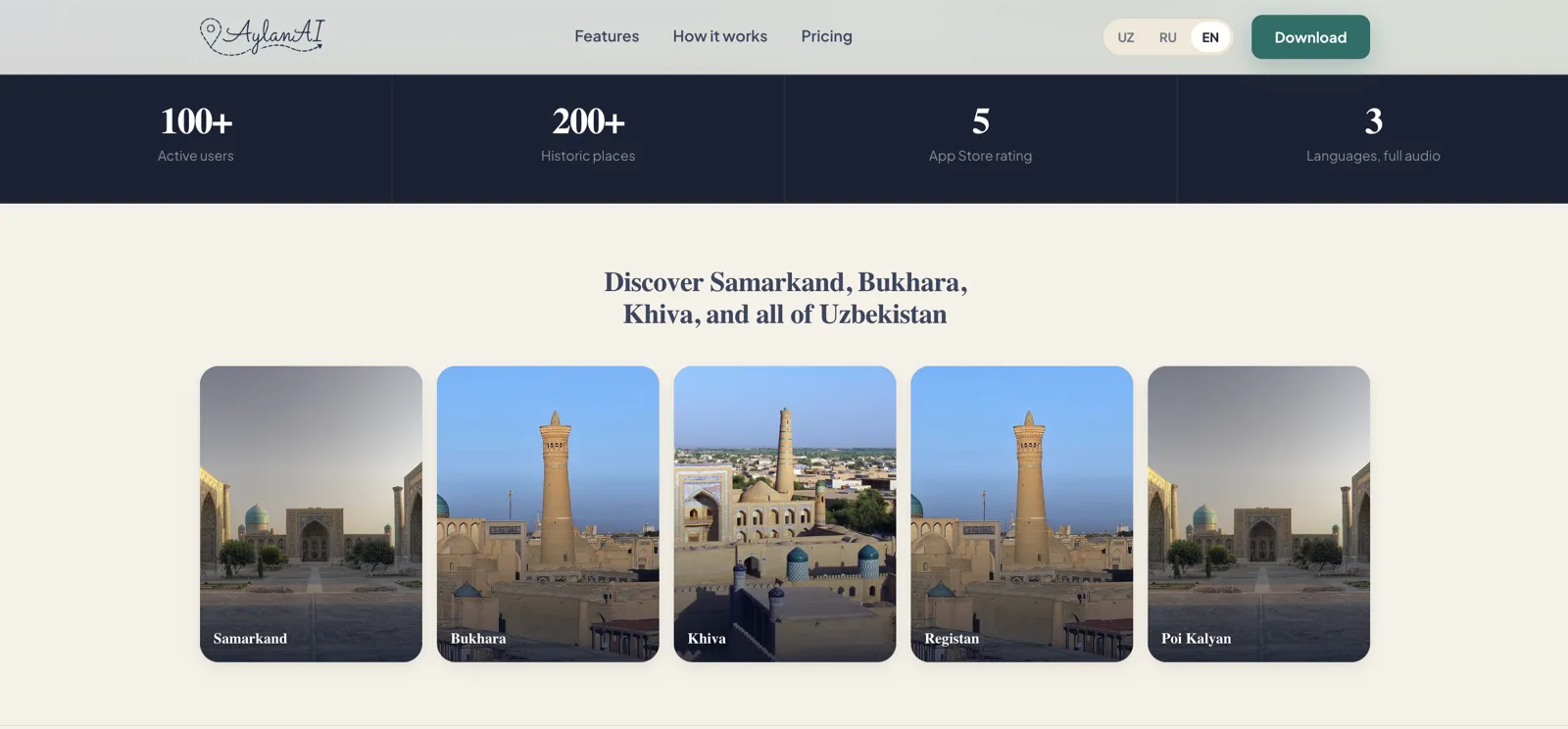Open the Khiva photo card
Image resolution: width=1568 pixels, height=729 pixels.
[785, 513]
